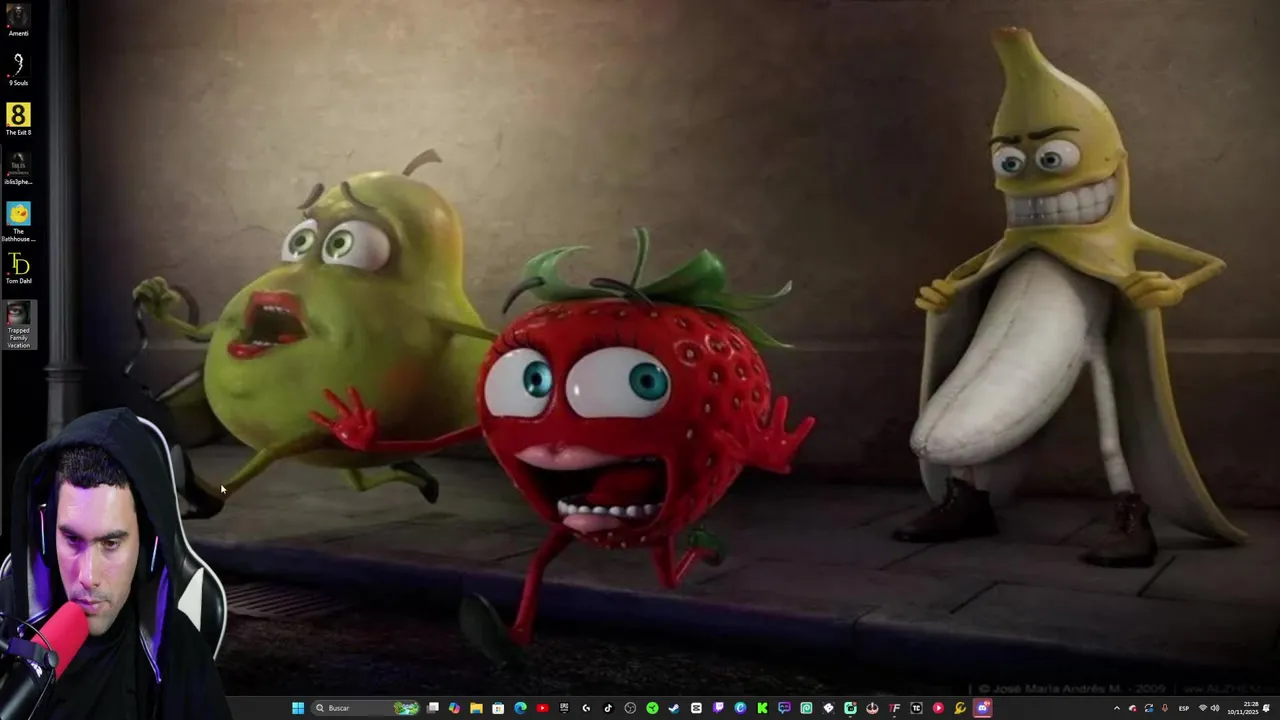This screenshot has height=720, width=1280.
Task: Open the YouTube taskbar icon
Action: (x=542, y=708)
